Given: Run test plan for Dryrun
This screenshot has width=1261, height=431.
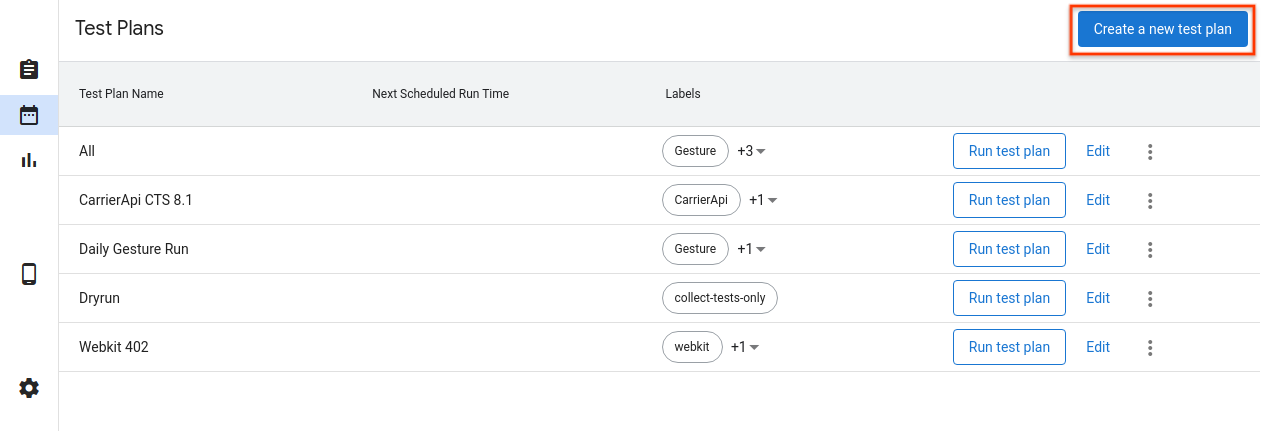Looking at the screenshot, I should tap(1009, 298).
